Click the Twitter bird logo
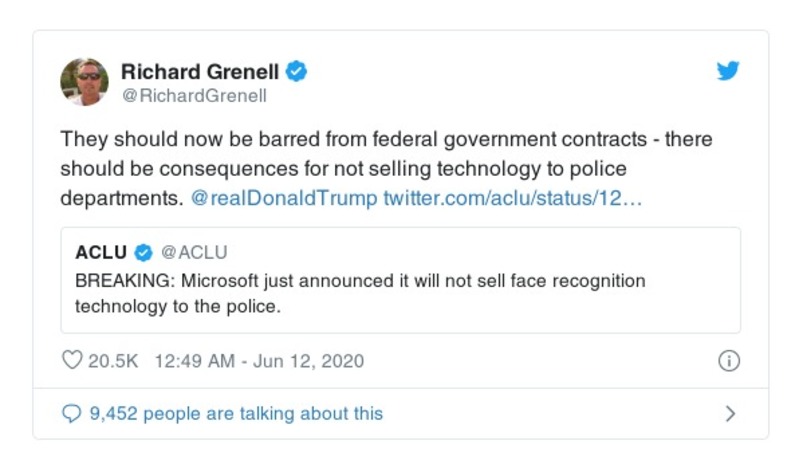Viewport: 799px width, 472px height. (x=728, y=72)
